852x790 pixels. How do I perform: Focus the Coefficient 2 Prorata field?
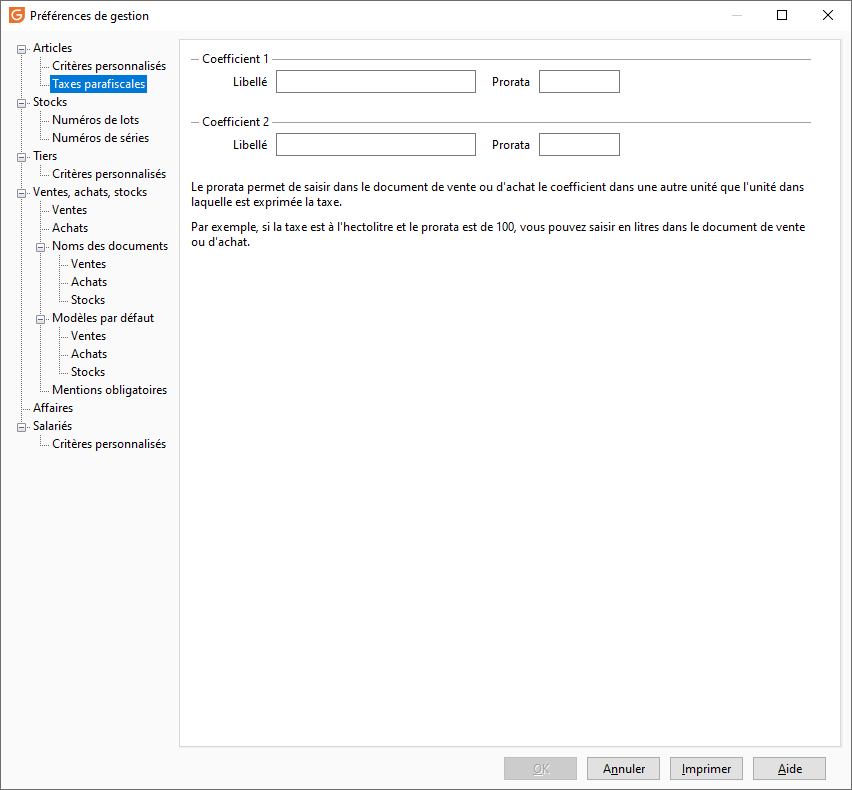pos(579,145)
